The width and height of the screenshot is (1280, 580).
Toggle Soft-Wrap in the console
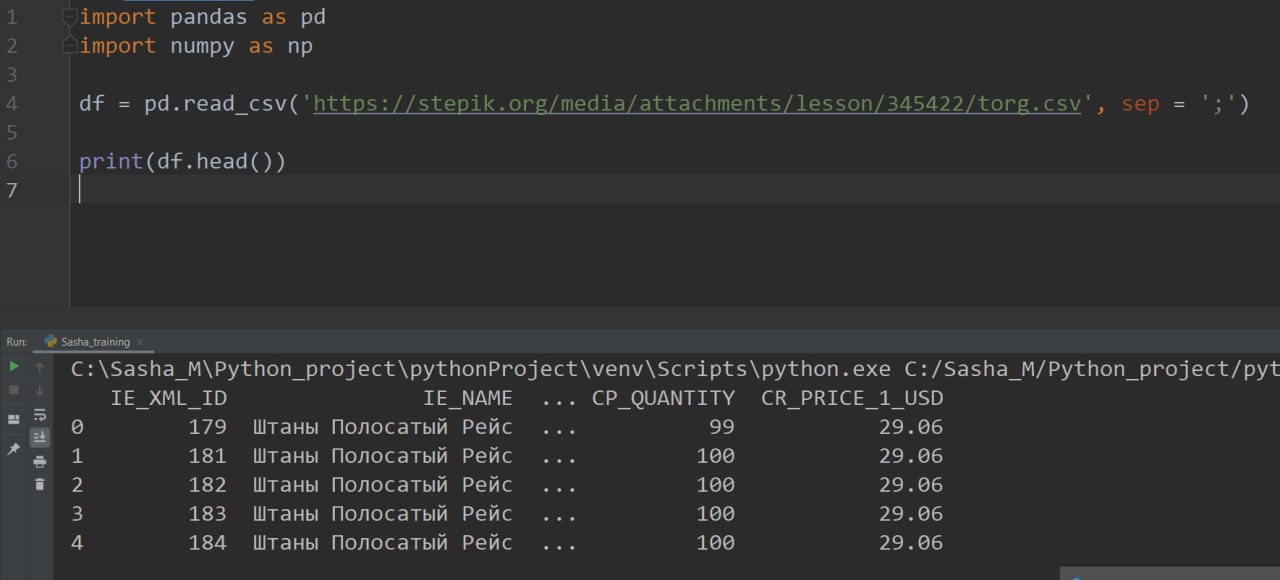tap(40, 414)
